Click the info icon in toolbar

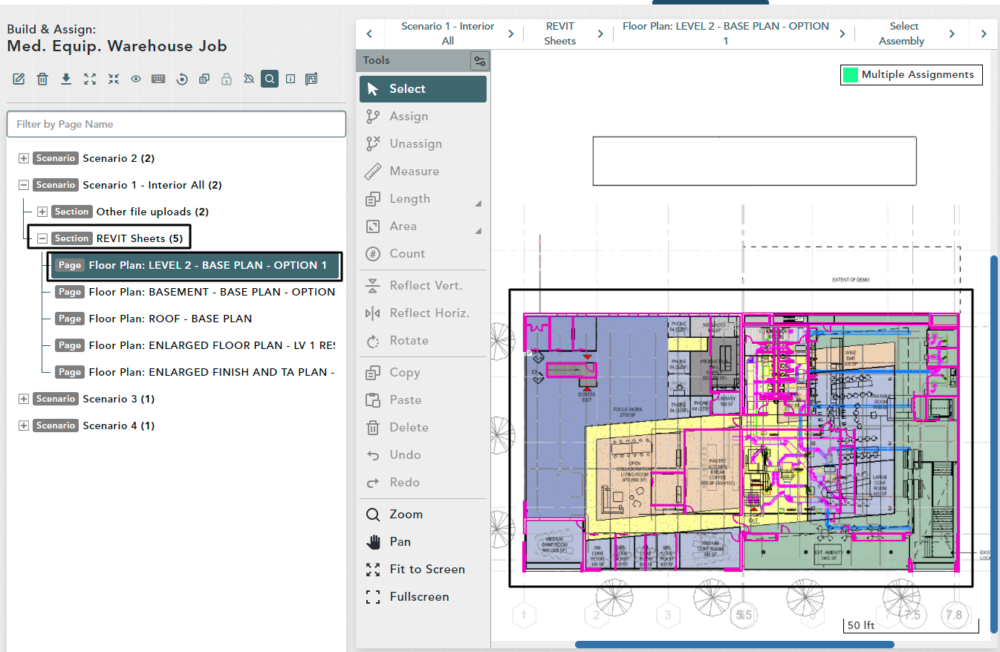(290, 79)
